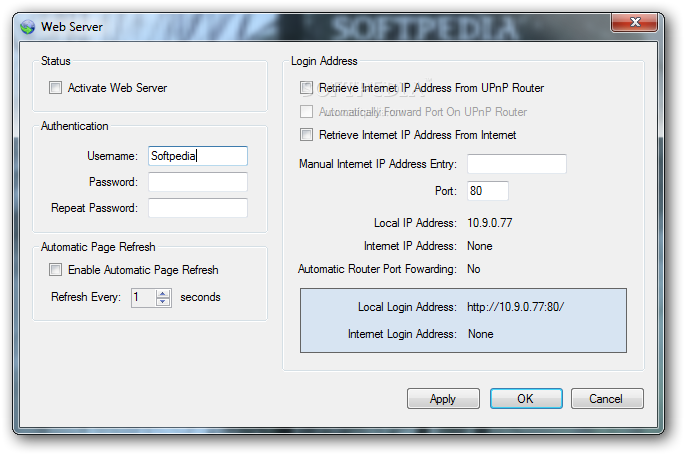Confirm settings with the OK button

pyautogui.click(x=526, y=399)
